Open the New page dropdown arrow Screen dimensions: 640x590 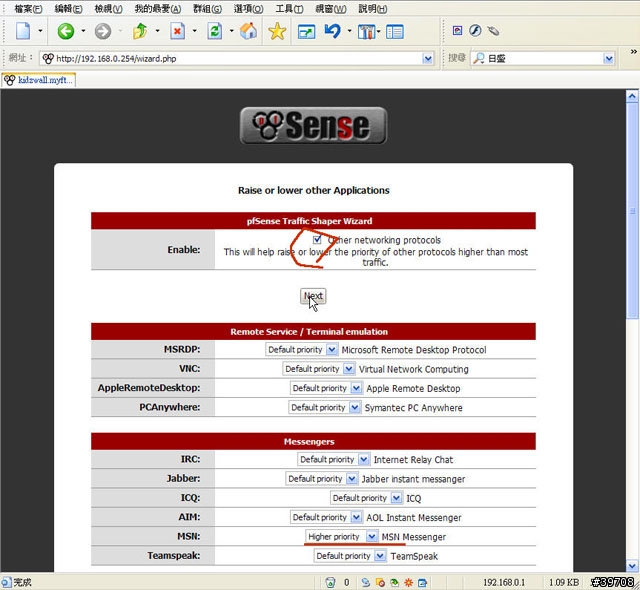[x=40, y=31]
